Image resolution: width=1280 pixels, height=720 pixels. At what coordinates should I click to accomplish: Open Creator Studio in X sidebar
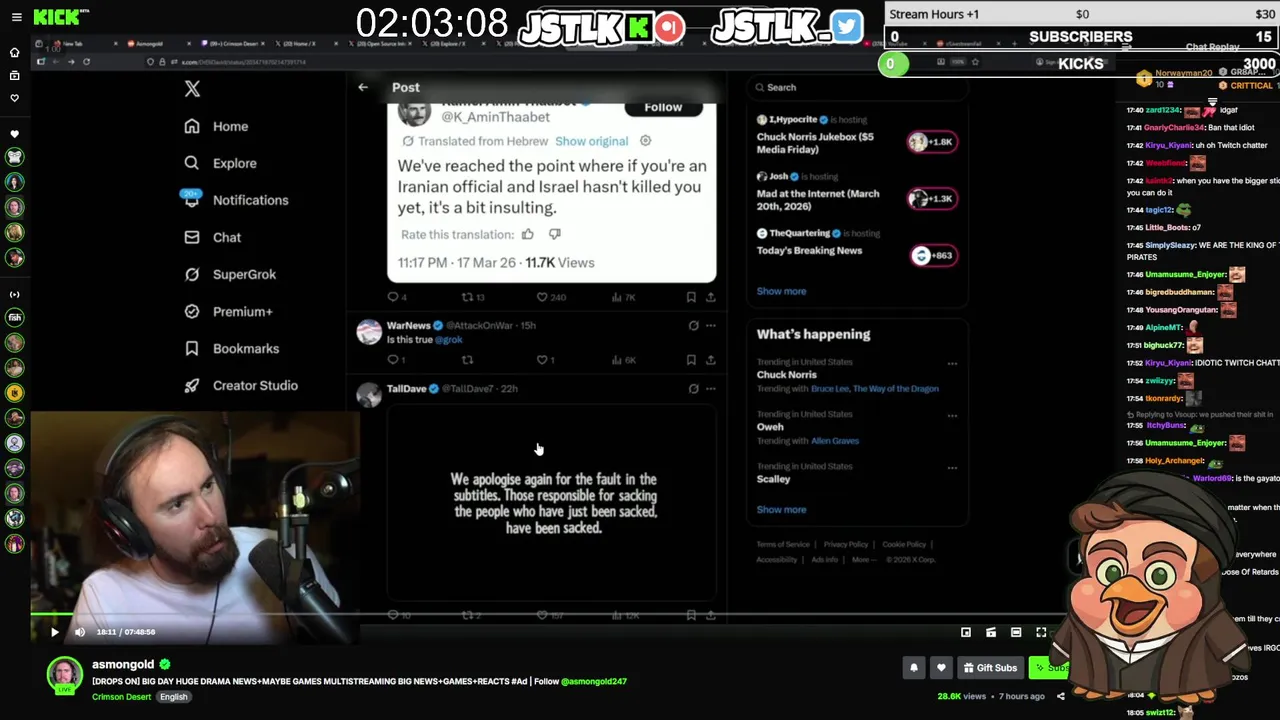pyautogui.click(x=240, y=385)
